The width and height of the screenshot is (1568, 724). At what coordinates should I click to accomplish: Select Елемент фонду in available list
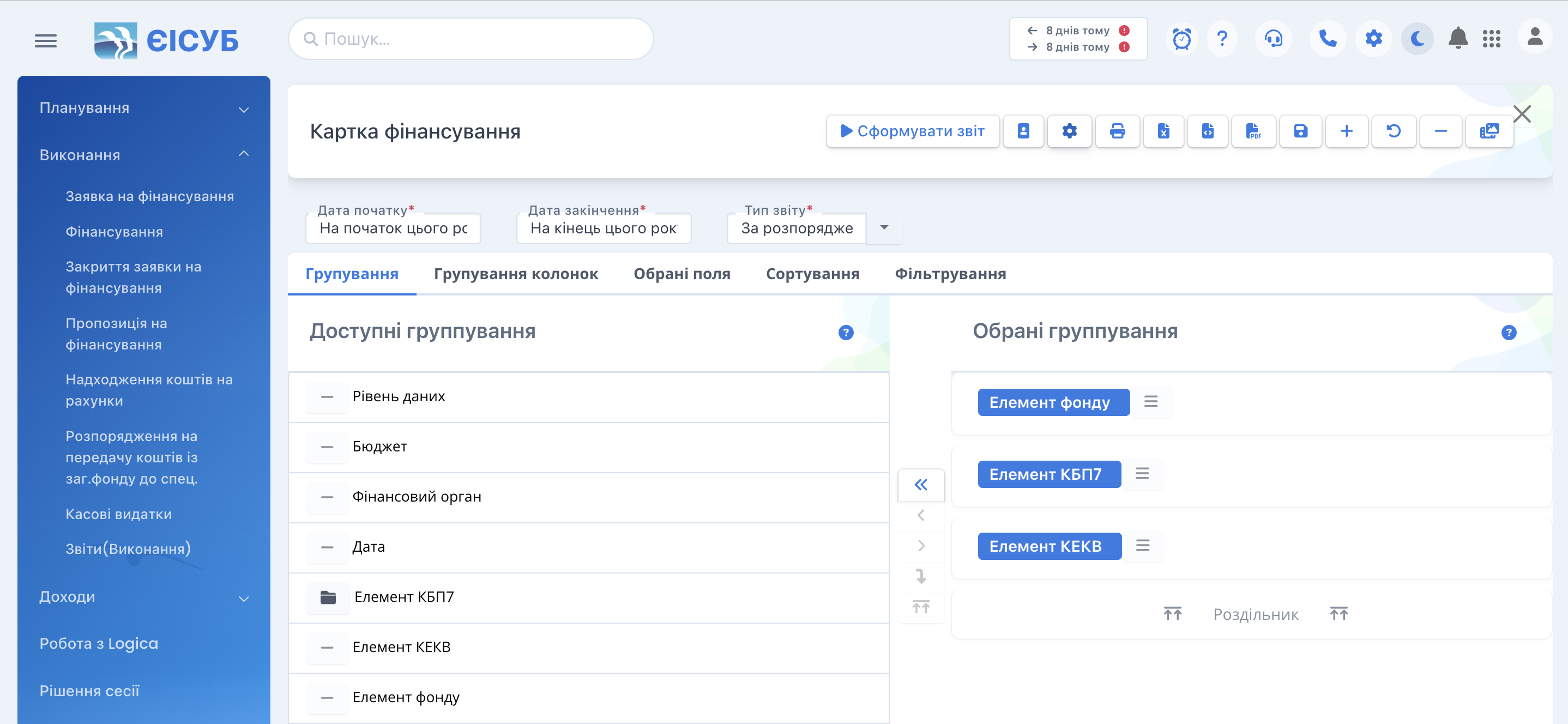click(x=589, y=698)
